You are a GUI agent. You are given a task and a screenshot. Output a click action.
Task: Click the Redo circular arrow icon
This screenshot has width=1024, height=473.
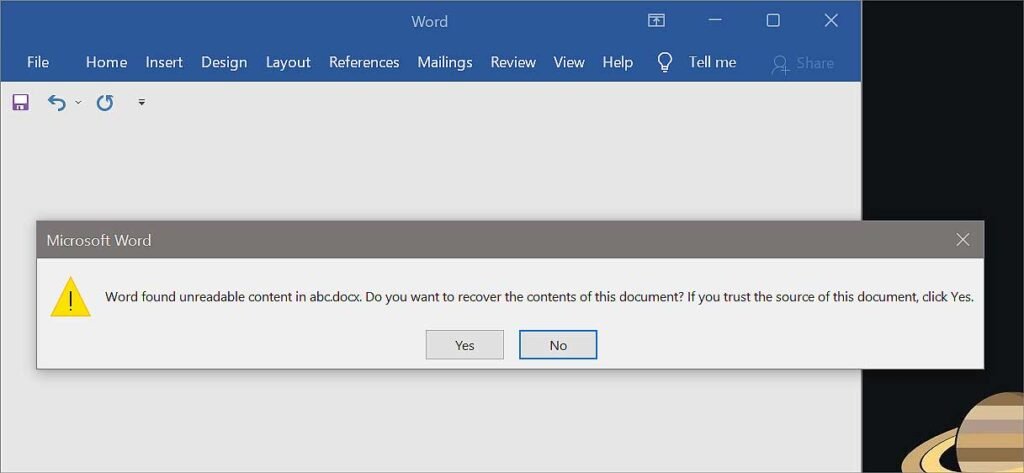coord(104,103)
